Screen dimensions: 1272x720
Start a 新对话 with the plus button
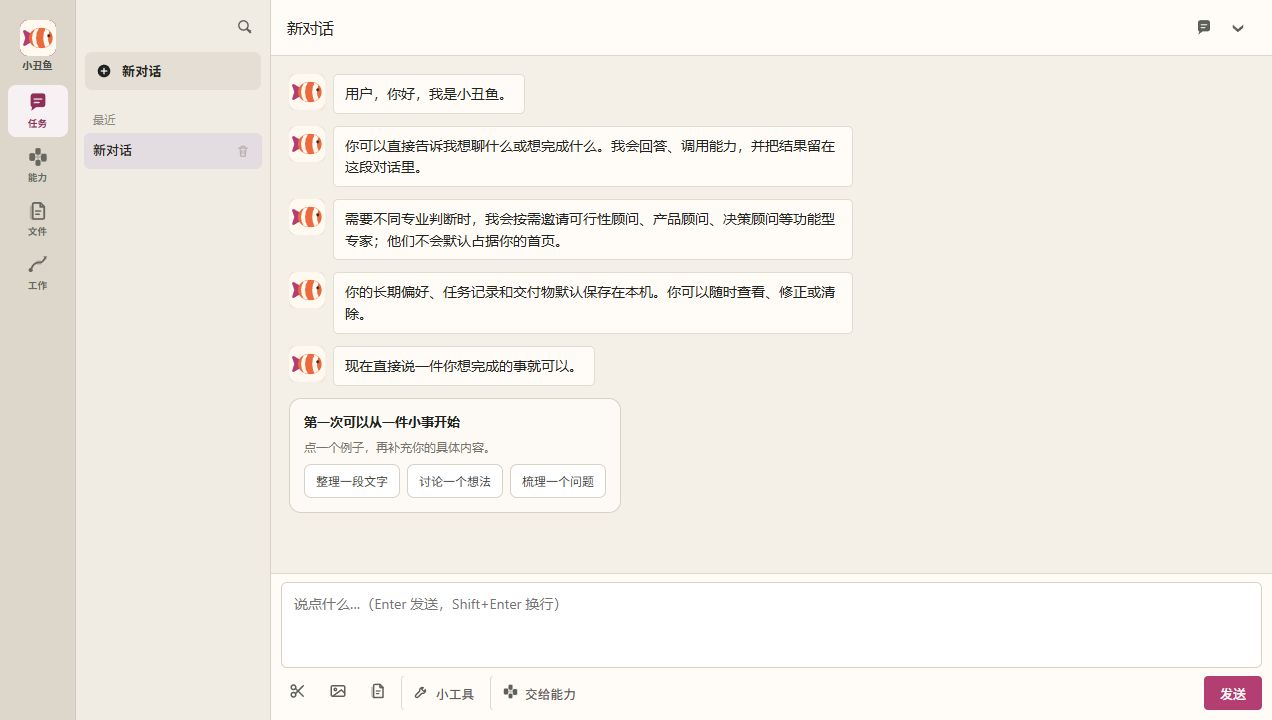pyautogui.click(x=173, y=71)
